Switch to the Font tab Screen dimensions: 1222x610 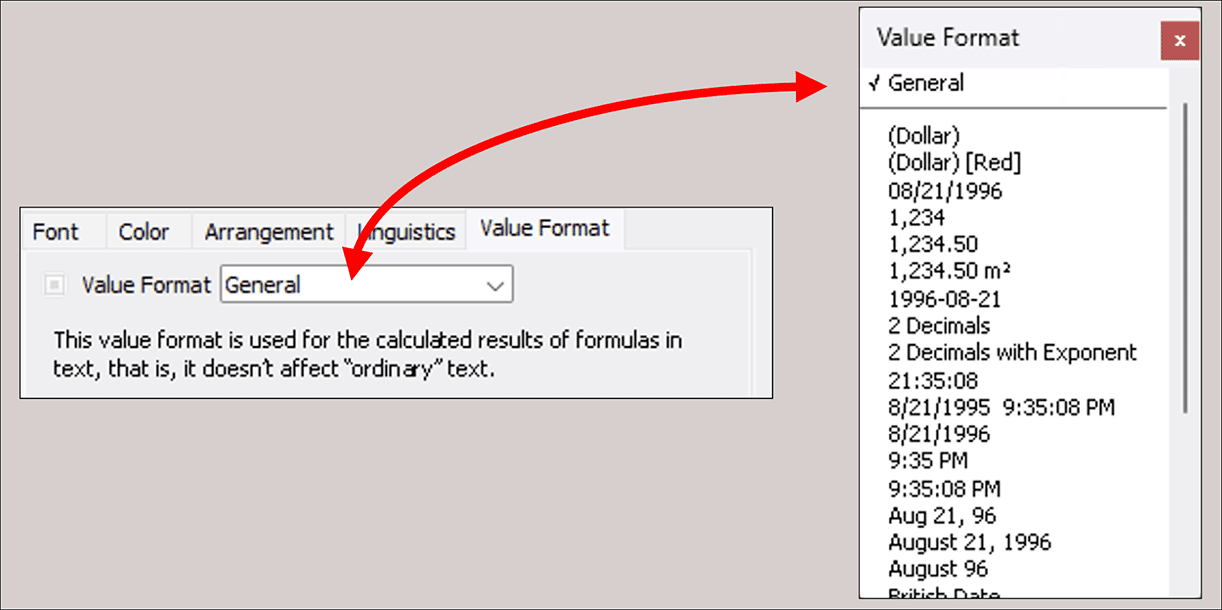pos(56,231)
